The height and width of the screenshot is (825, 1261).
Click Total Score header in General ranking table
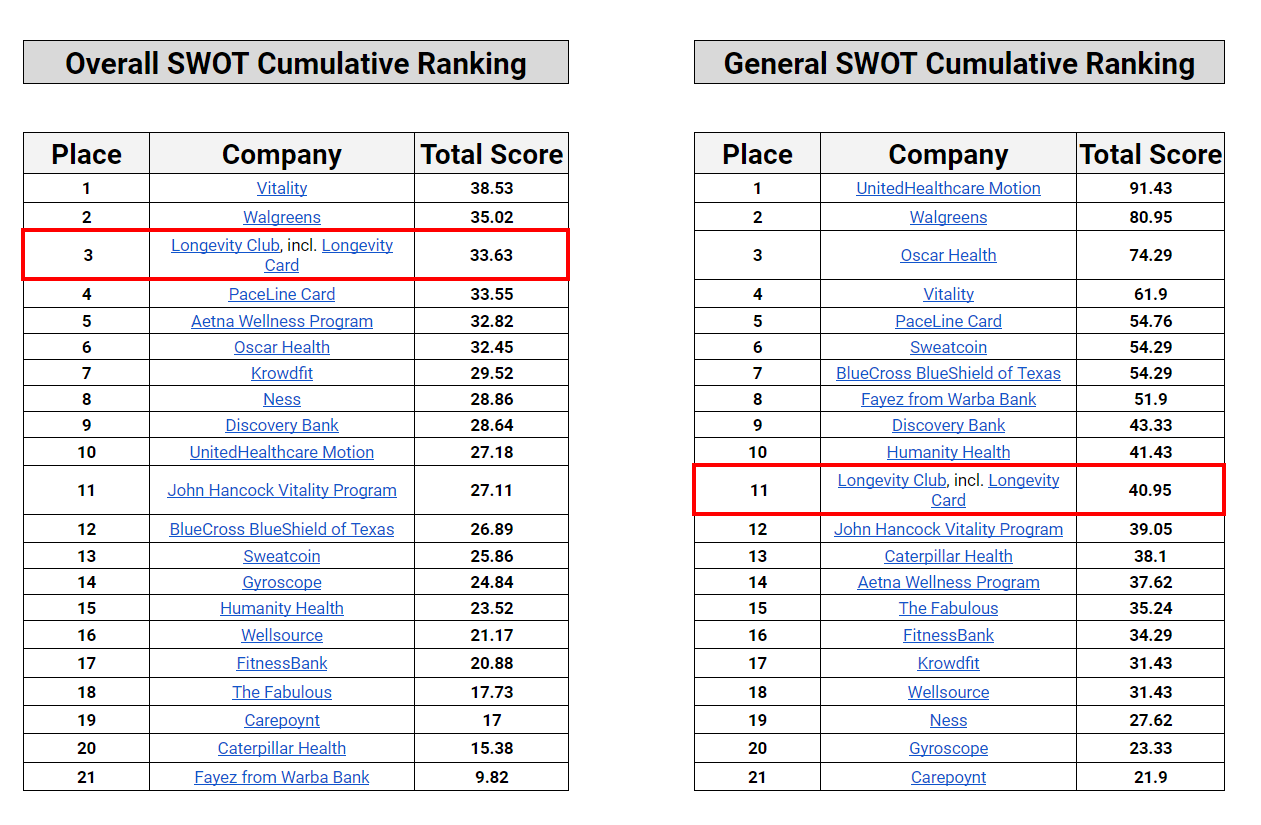click(1150, 154)
